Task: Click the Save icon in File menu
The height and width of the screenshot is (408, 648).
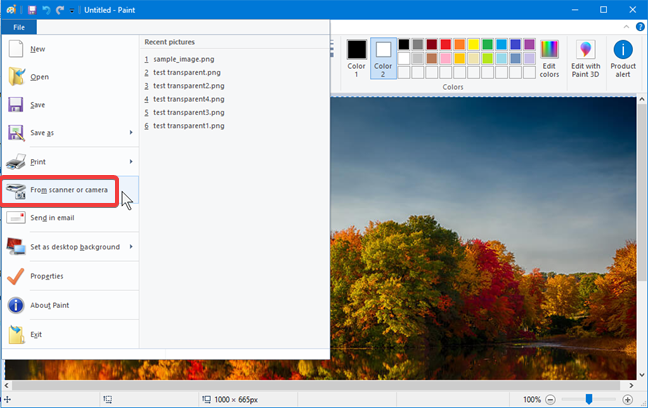Action: pyautogui.click(x=16, y=105)
